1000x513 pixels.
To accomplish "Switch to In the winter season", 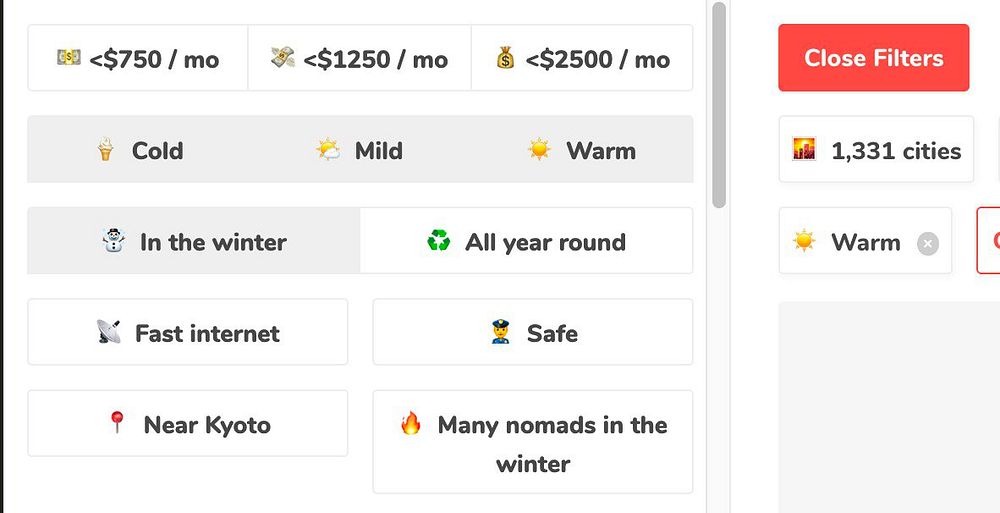I will click(194, 242).
